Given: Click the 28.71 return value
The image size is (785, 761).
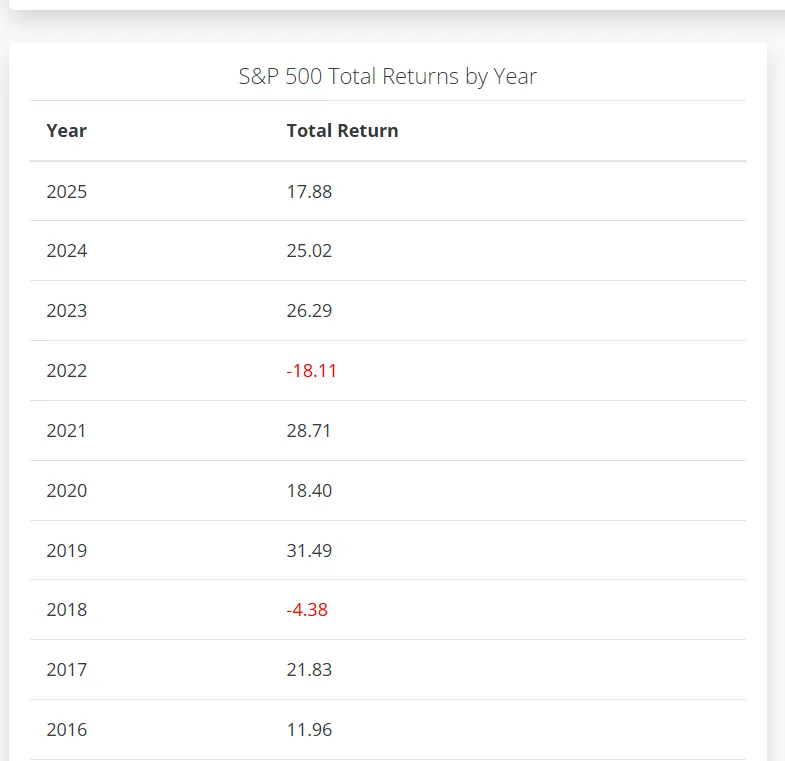Looking at the screenshot, I should pos(309,431).
